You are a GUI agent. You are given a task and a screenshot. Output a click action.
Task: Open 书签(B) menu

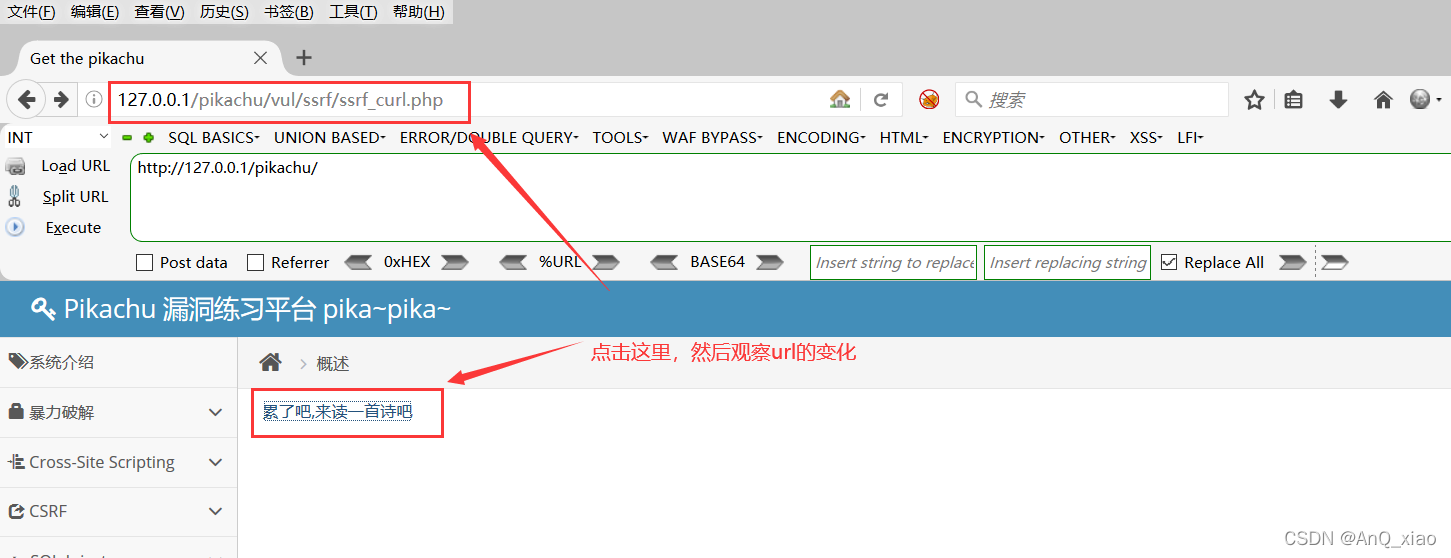pyautogui.click(x=289, y=12)
